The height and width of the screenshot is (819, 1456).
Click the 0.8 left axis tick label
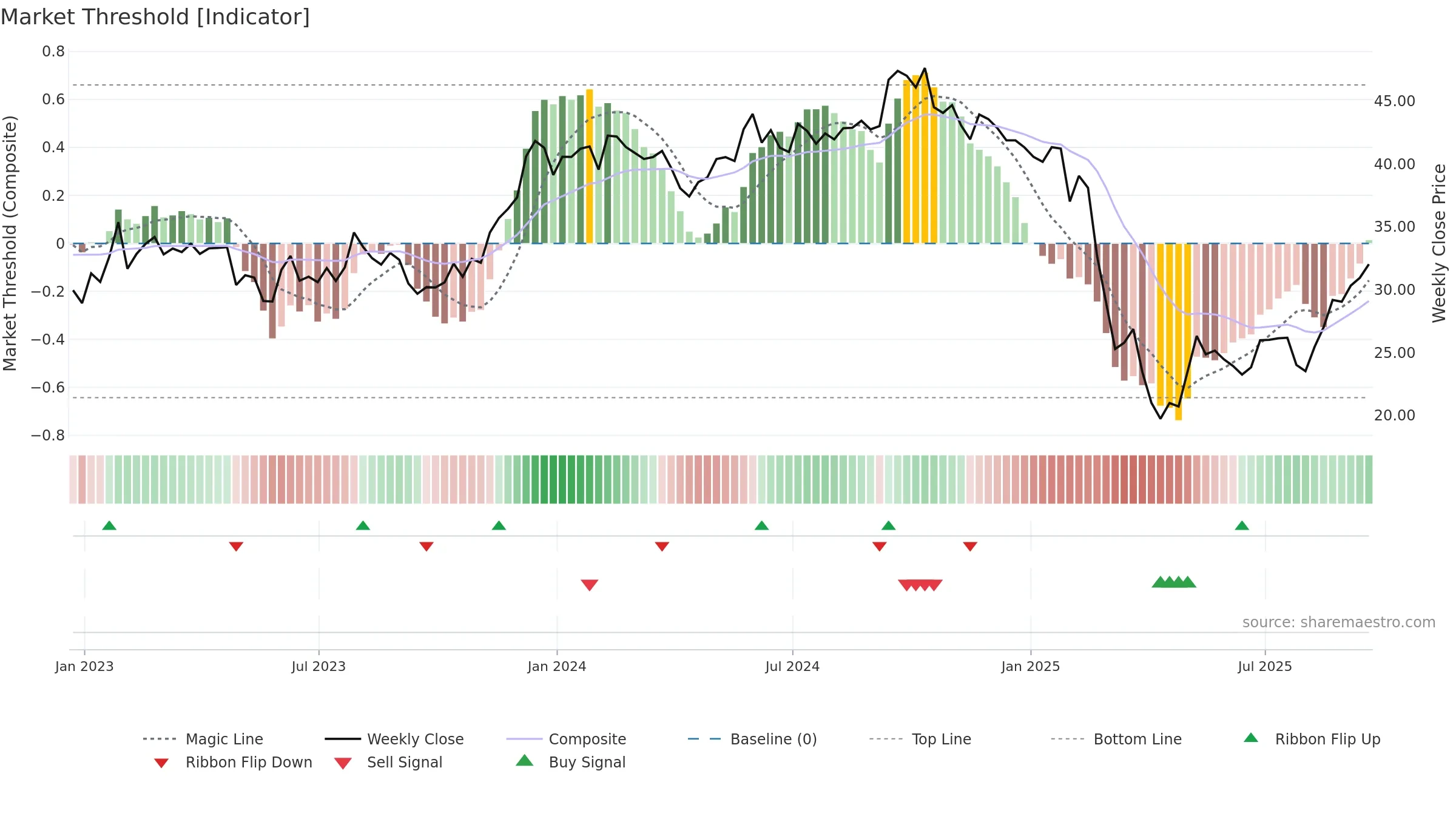click(53, 52)
